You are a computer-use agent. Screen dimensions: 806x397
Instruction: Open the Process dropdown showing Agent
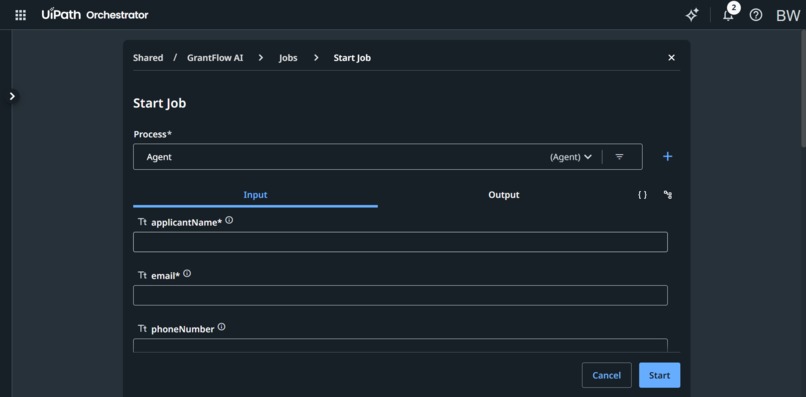388,157
